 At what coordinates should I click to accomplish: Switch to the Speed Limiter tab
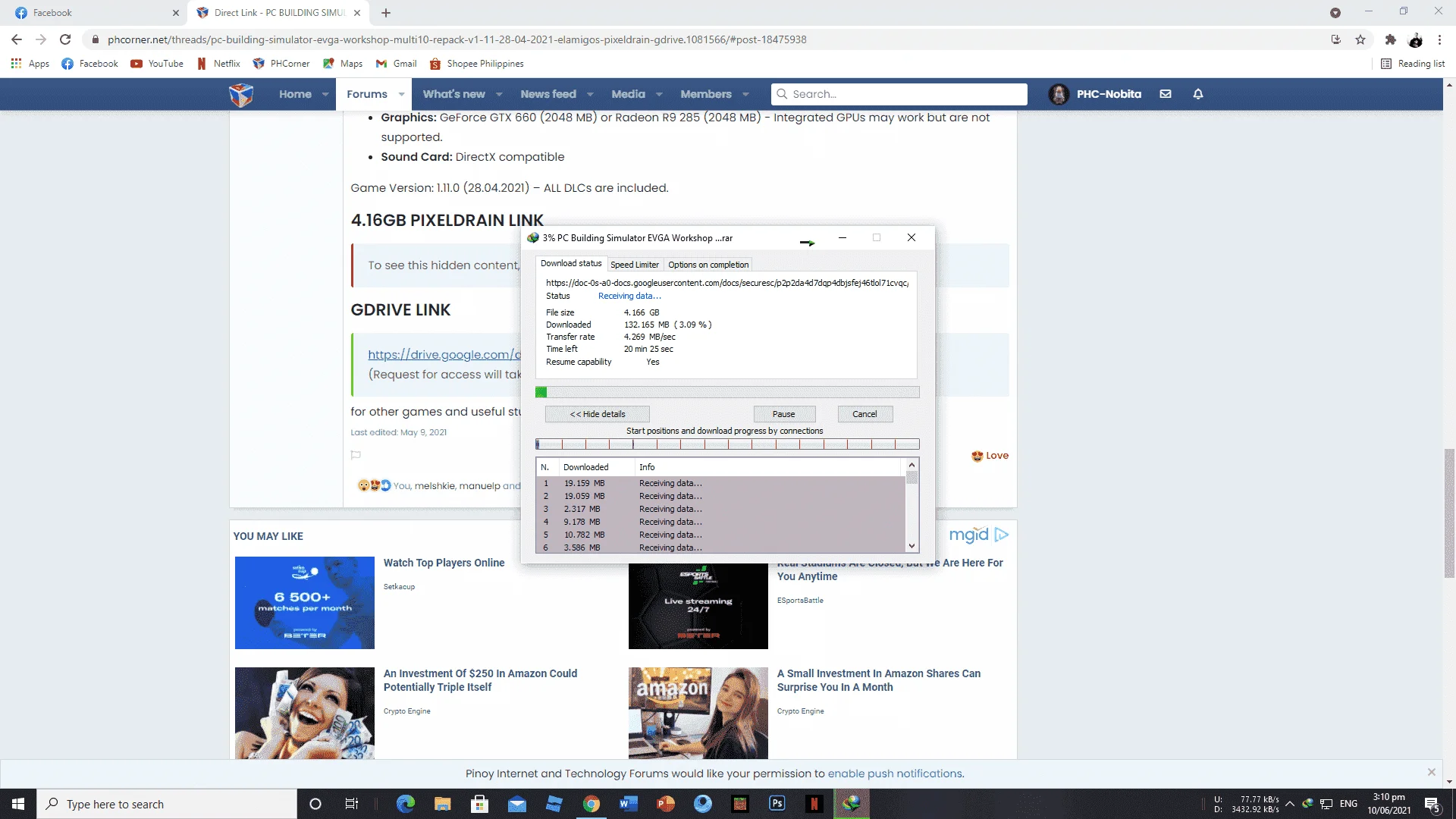(635, 265)
